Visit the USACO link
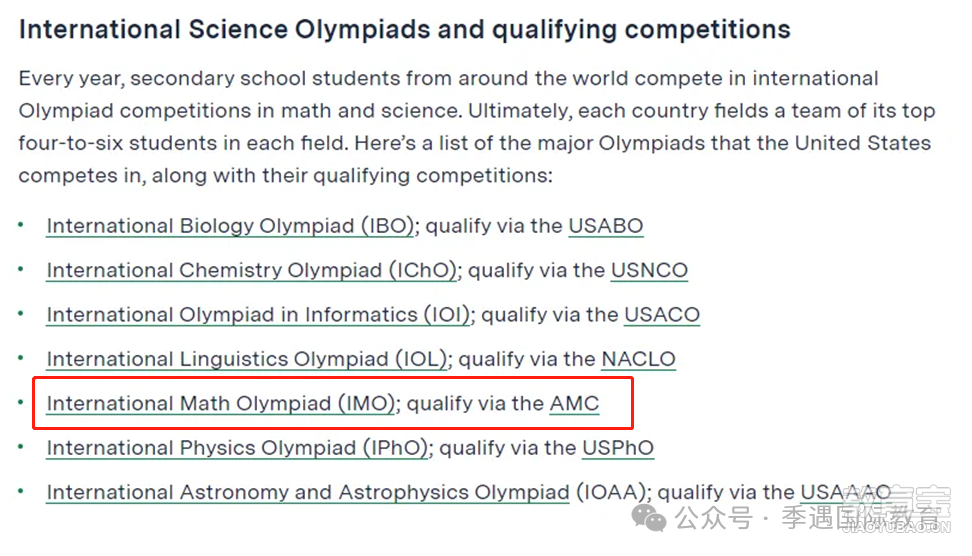 pyautogui.click(x=661, y=315)
